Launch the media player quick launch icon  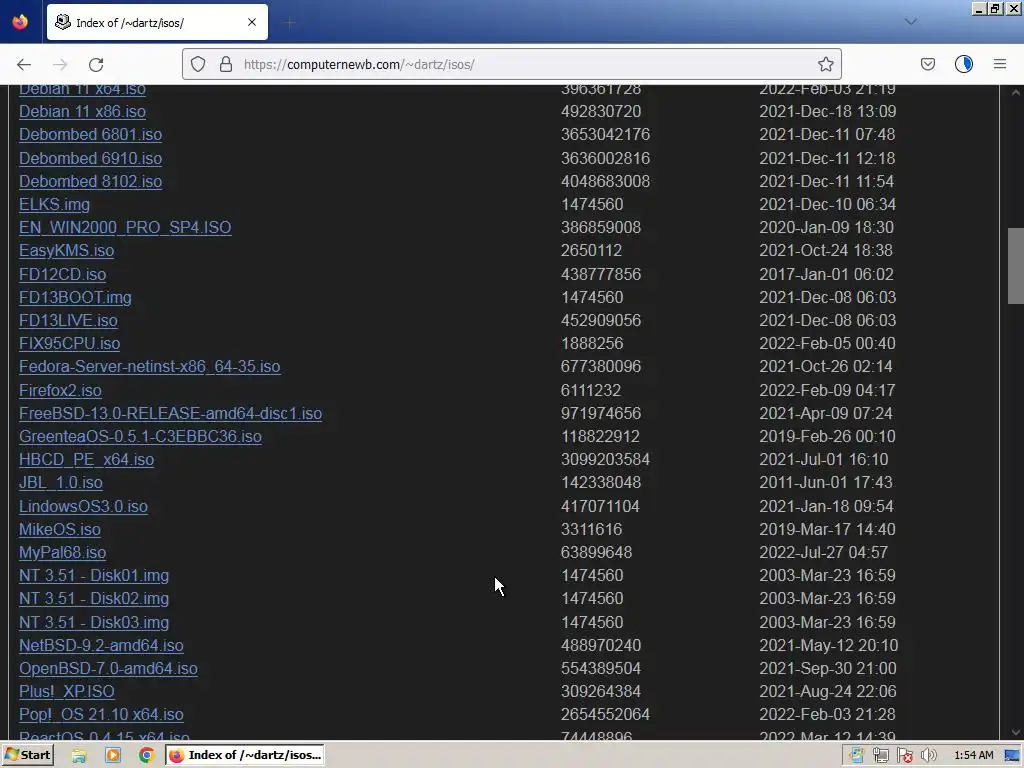113,756
